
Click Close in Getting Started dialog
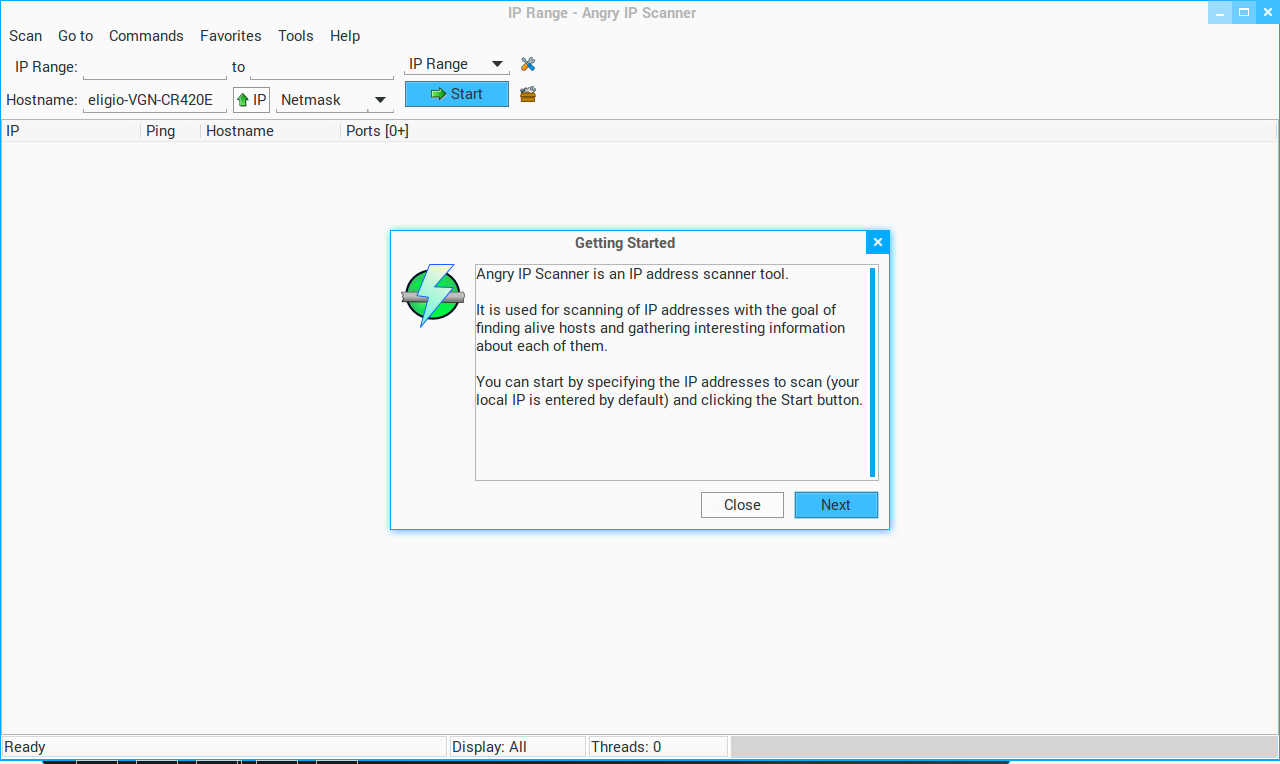click(x=742, y=505)
